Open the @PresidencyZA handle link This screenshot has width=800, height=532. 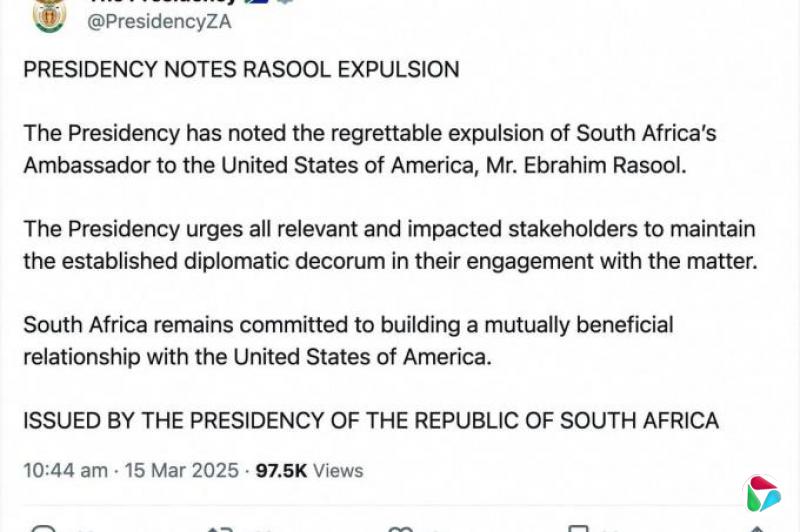[x=159, y=22]
